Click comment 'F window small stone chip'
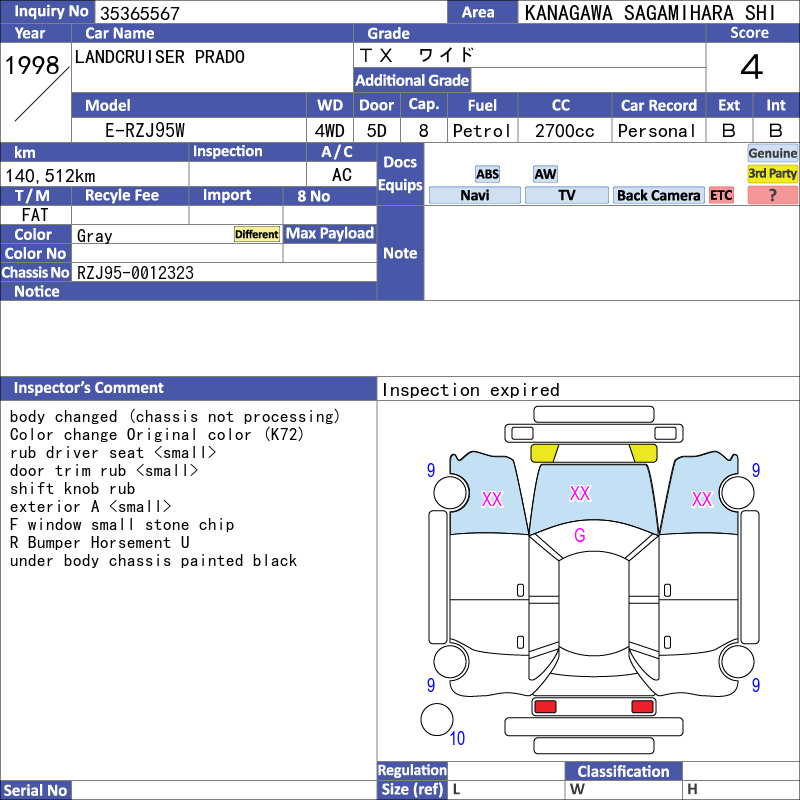The image size is (800, 800). point(122,525)
